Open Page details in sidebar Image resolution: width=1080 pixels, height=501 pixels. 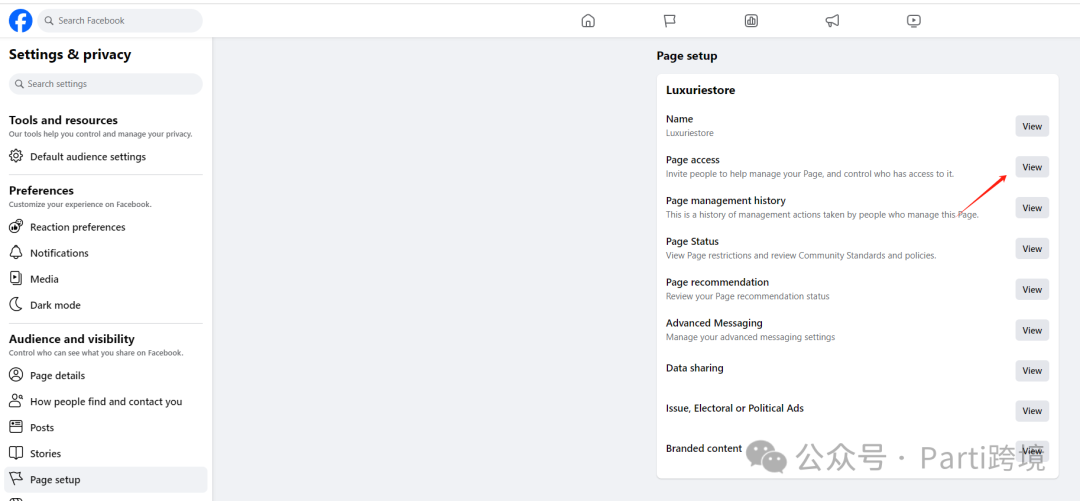(57, 376)
